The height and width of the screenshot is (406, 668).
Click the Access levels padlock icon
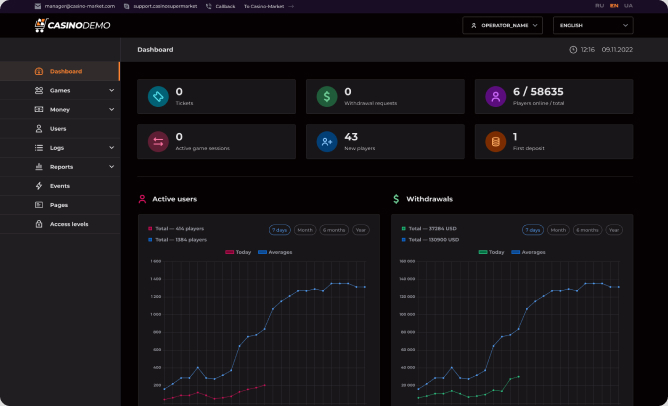click(38, 224)
